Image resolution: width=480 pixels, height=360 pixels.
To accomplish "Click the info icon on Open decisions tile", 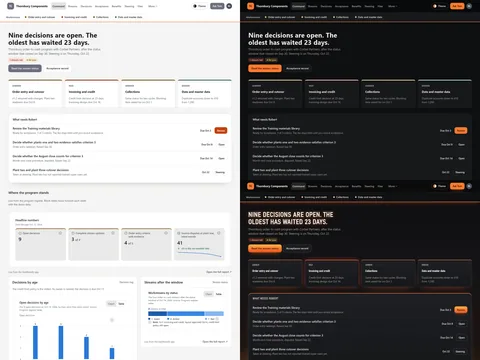I will 60,233.
